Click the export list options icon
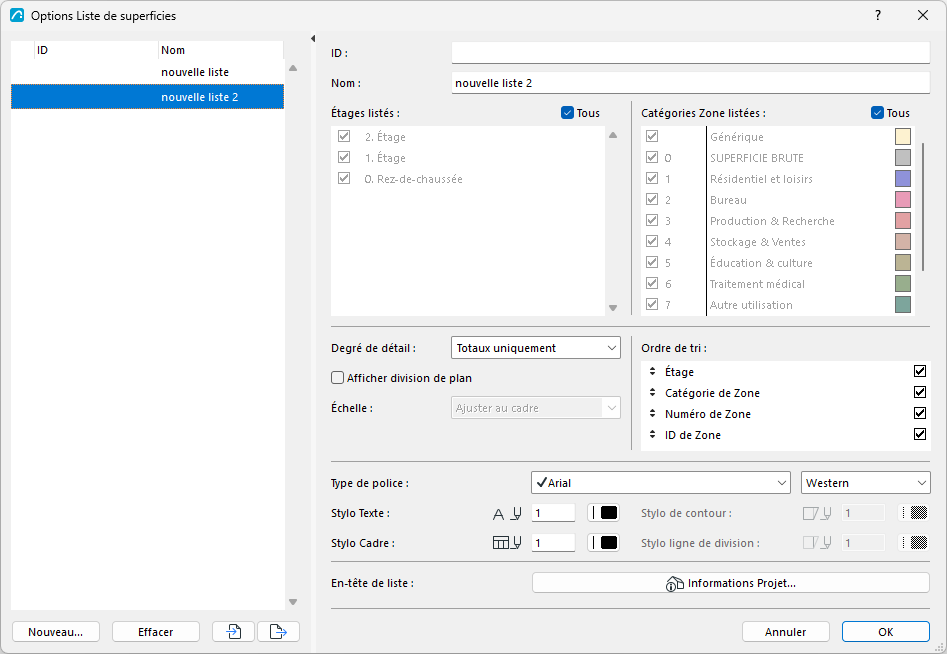Image resolution: width=947 pixels, height=654 pixels. 278,632
